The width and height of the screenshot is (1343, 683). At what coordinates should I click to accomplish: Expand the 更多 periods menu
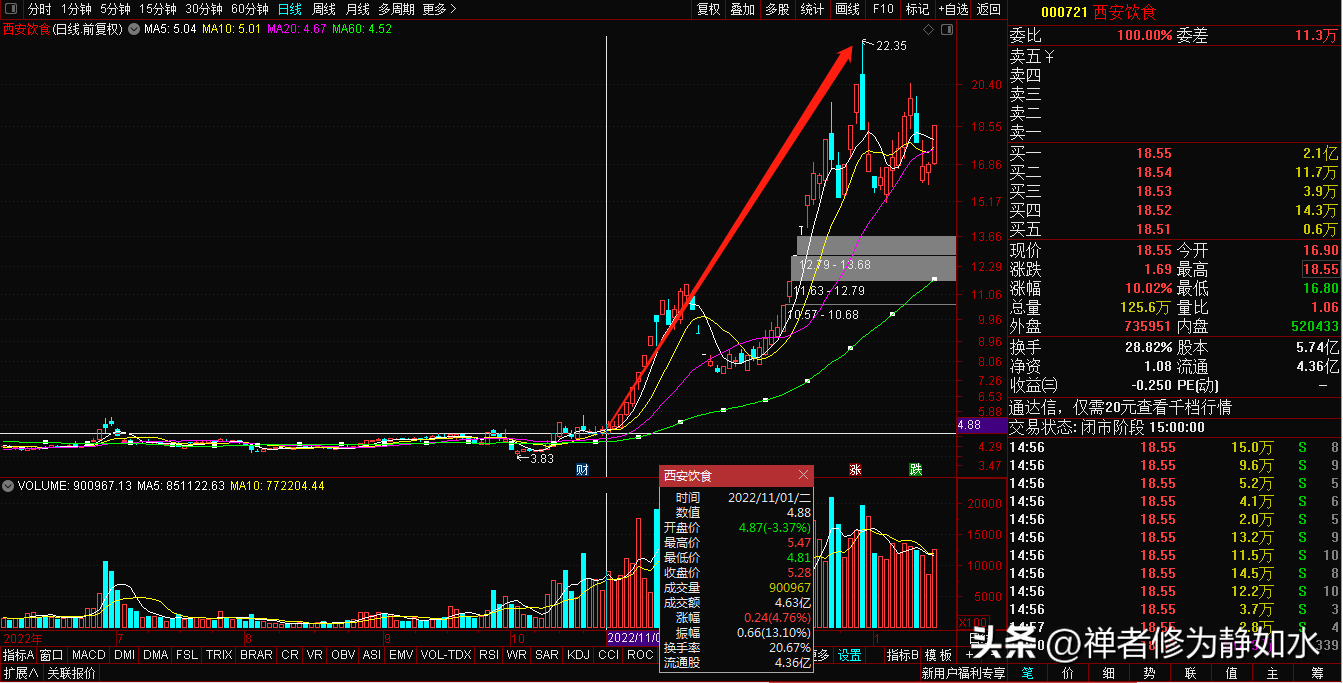439,9
